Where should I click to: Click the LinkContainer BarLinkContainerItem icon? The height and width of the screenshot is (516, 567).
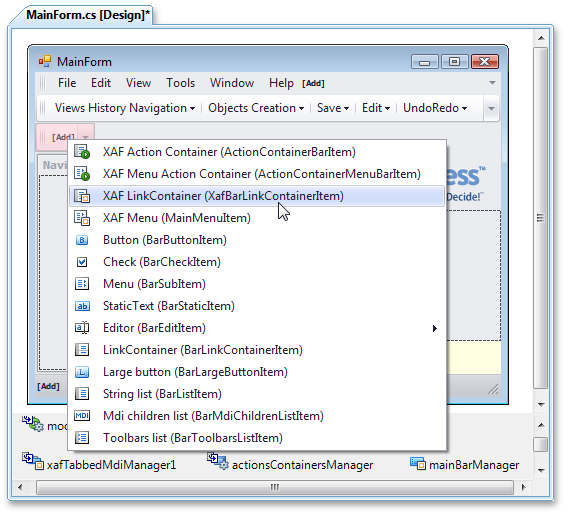[x=82, y=350]
